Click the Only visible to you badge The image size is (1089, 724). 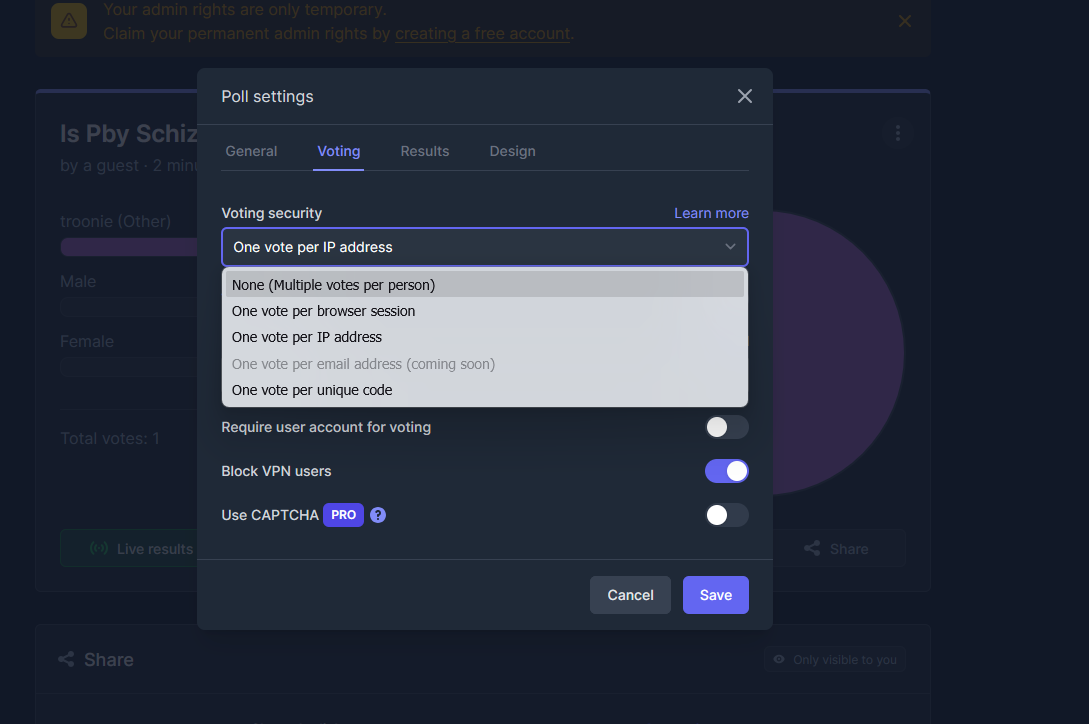(835, 659)
